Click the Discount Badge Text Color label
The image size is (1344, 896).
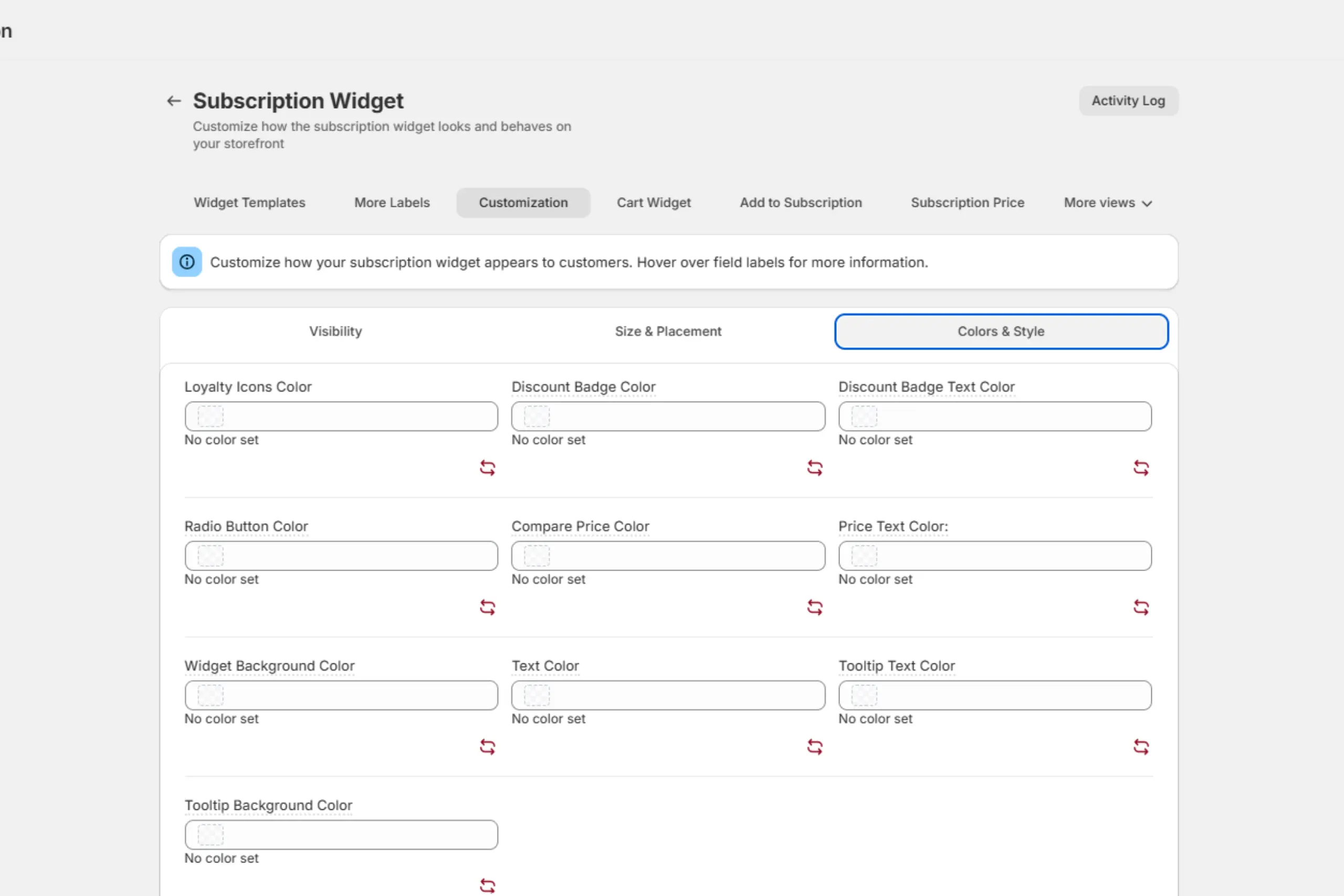coord(926,387)
